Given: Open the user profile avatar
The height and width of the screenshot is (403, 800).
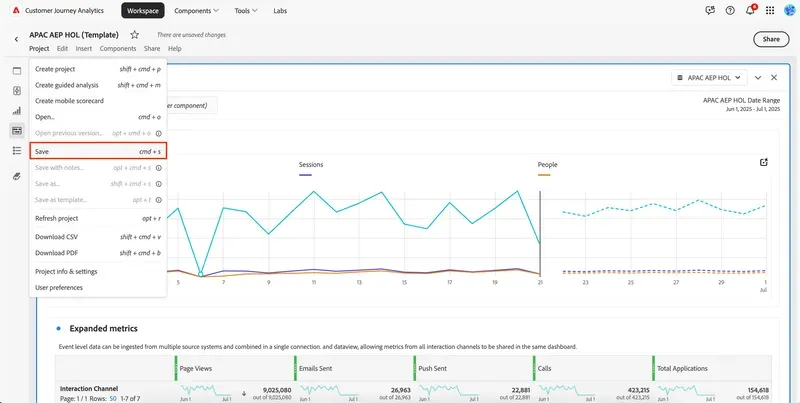Looking at the screenshot, I should [x=789, y=10].
